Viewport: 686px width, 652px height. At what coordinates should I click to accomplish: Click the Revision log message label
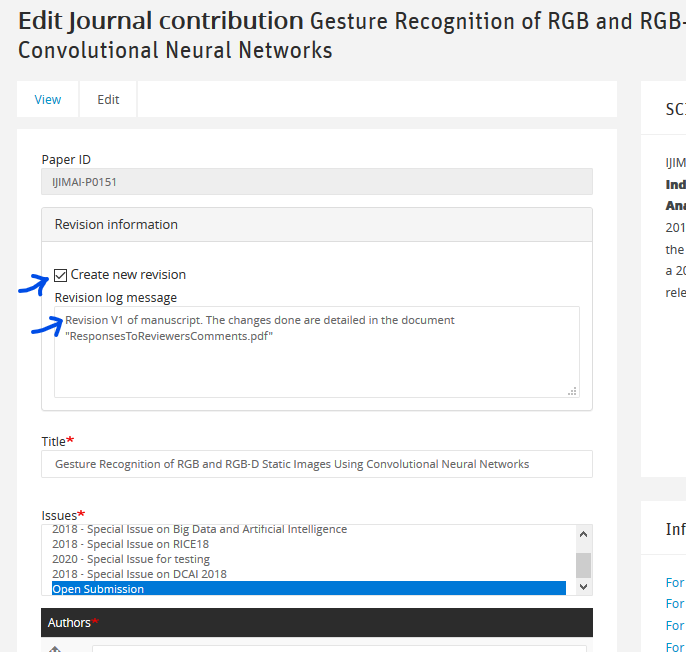[x=116, y=298]
